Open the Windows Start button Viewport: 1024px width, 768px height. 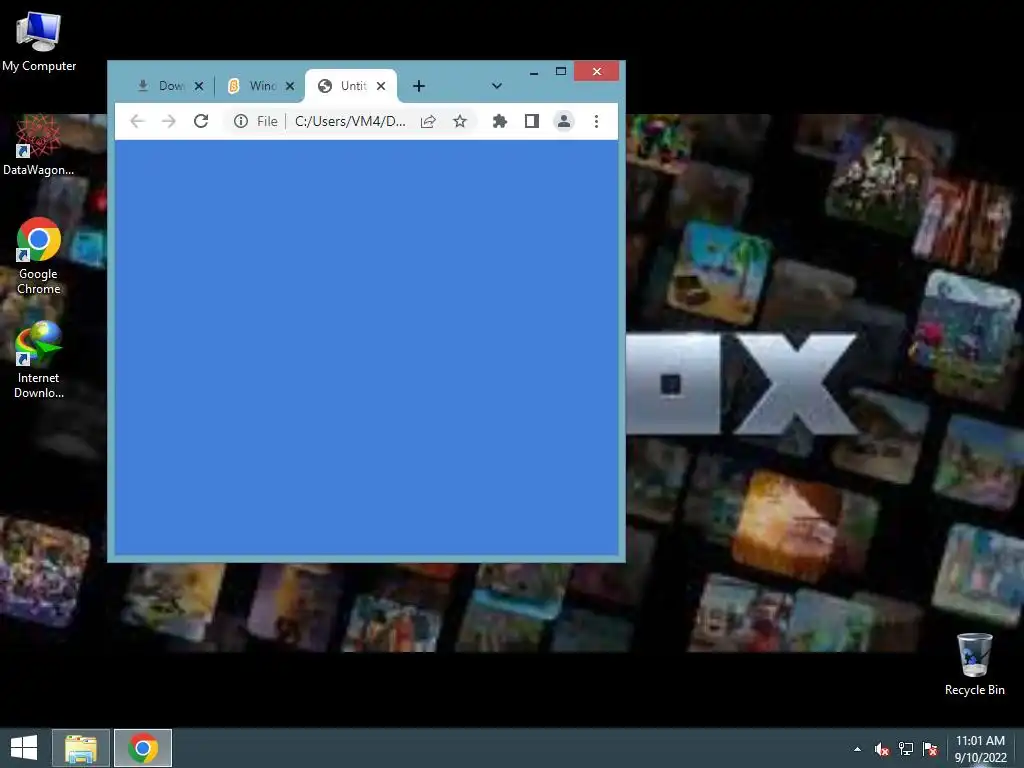(24, 748)
